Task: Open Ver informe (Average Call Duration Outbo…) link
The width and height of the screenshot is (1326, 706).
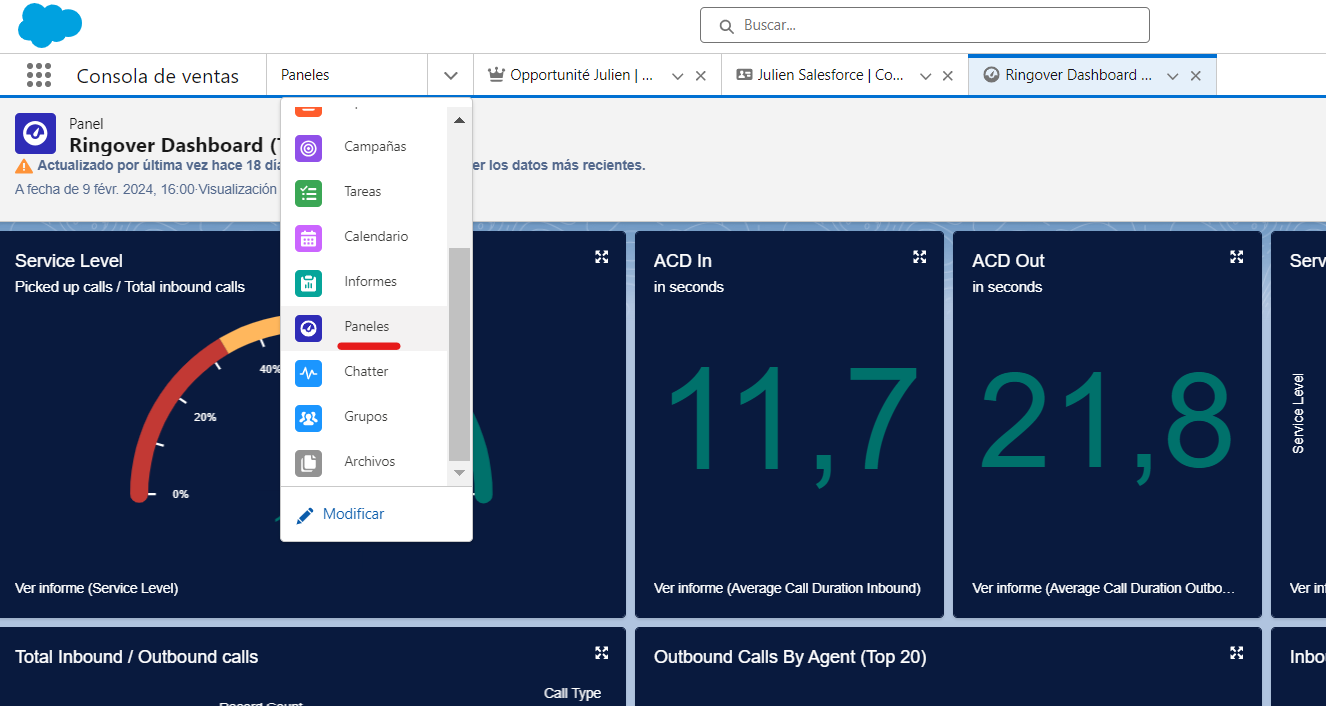Action: pos(1103,588)
